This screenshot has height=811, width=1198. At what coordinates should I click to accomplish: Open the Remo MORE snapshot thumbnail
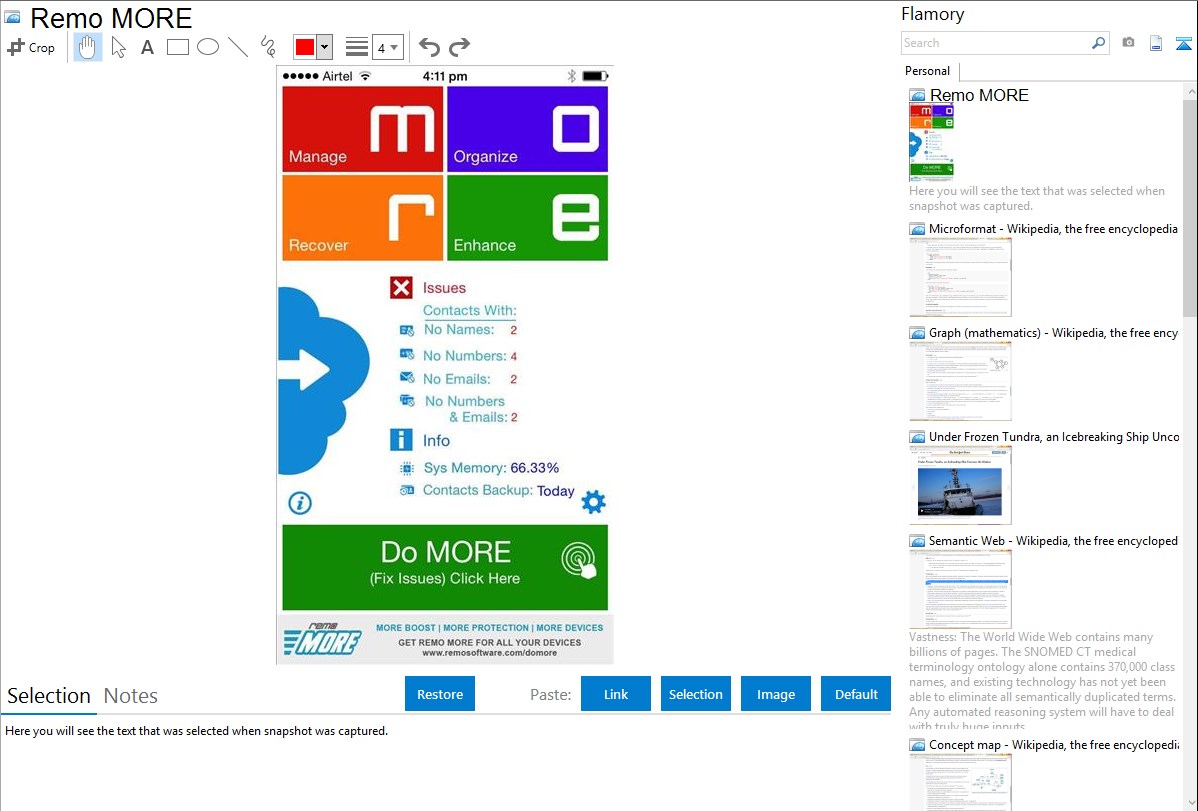click(931, 141)
